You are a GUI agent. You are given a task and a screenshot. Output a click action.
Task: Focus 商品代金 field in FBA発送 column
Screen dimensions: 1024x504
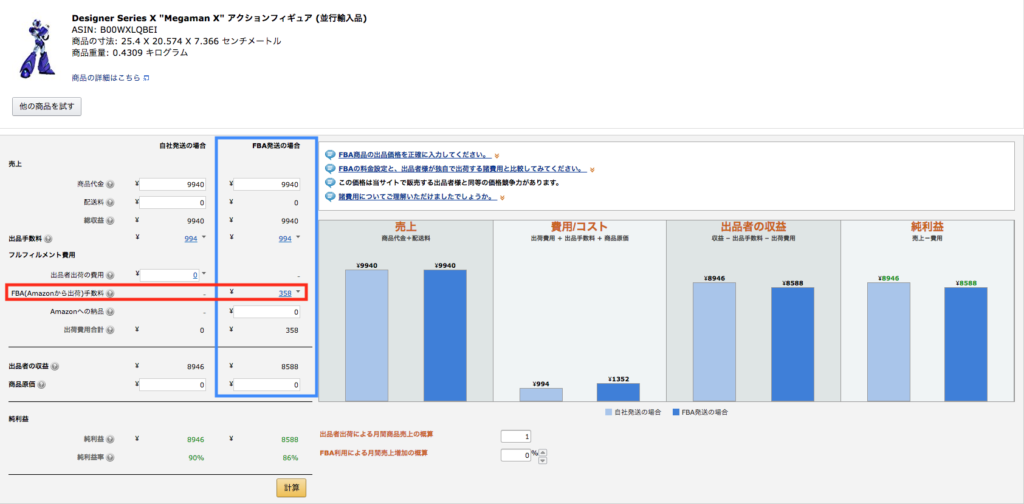point(267,185)
